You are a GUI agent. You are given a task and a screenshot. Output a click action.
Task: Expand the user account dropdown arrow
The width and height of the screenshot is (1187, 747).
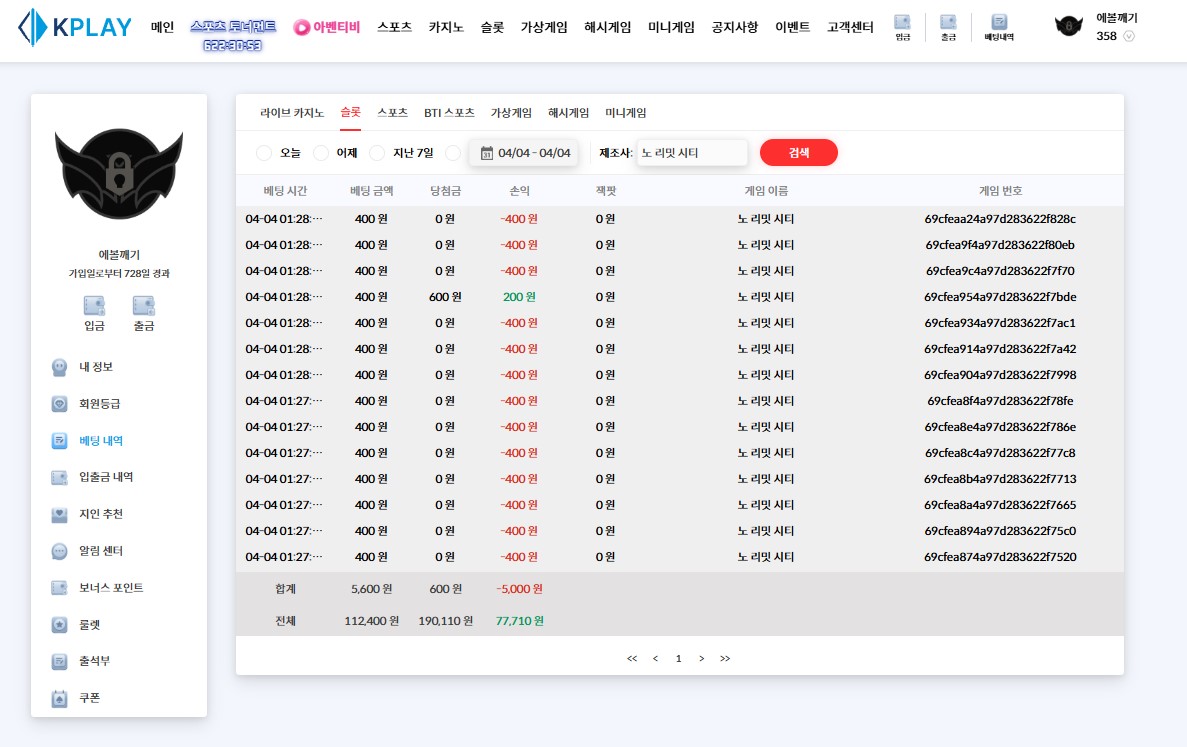pyautogui.click(x=1129, y=36)
